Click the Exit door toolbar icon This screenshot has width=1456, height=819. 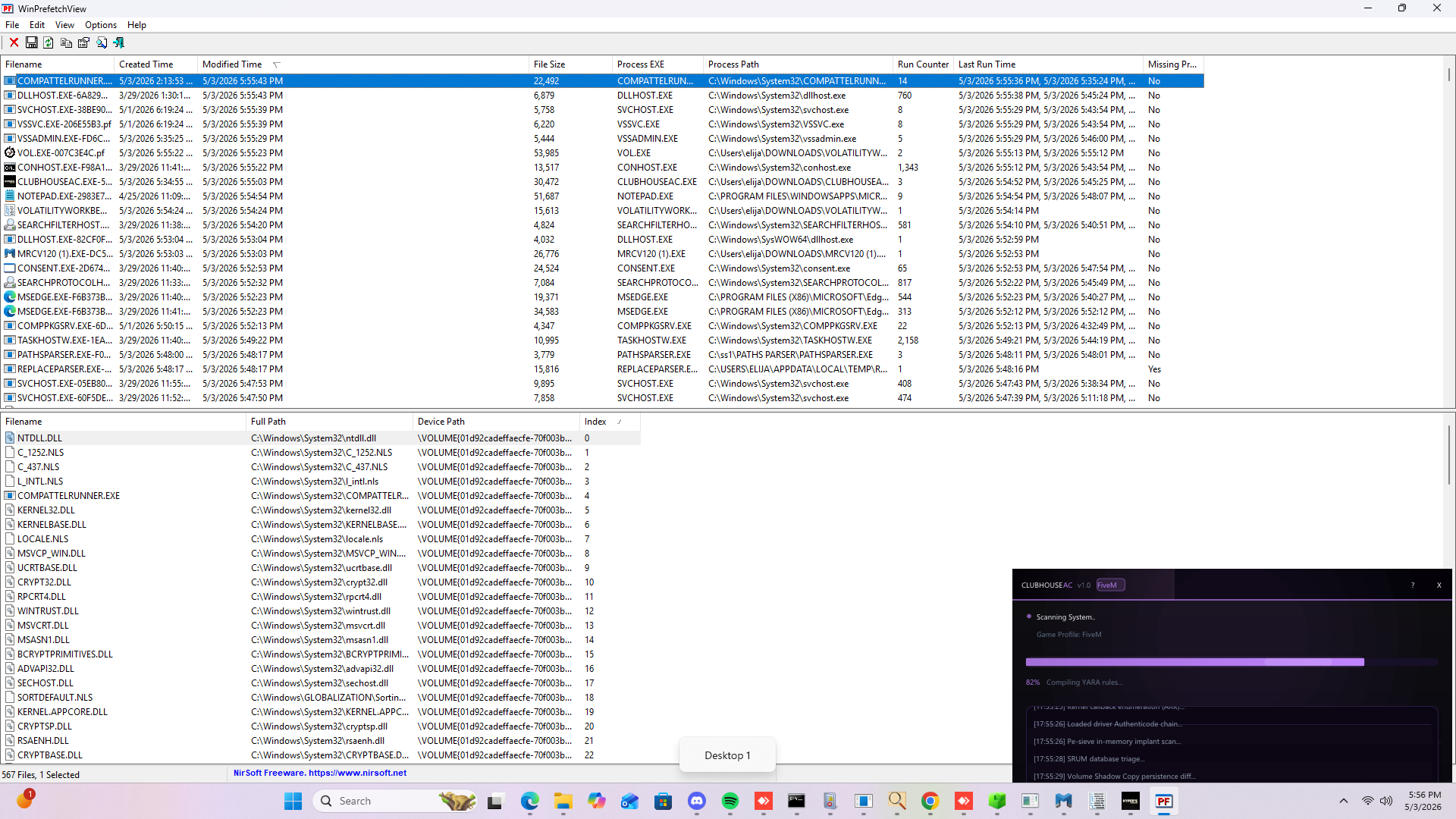click(119, 42)
